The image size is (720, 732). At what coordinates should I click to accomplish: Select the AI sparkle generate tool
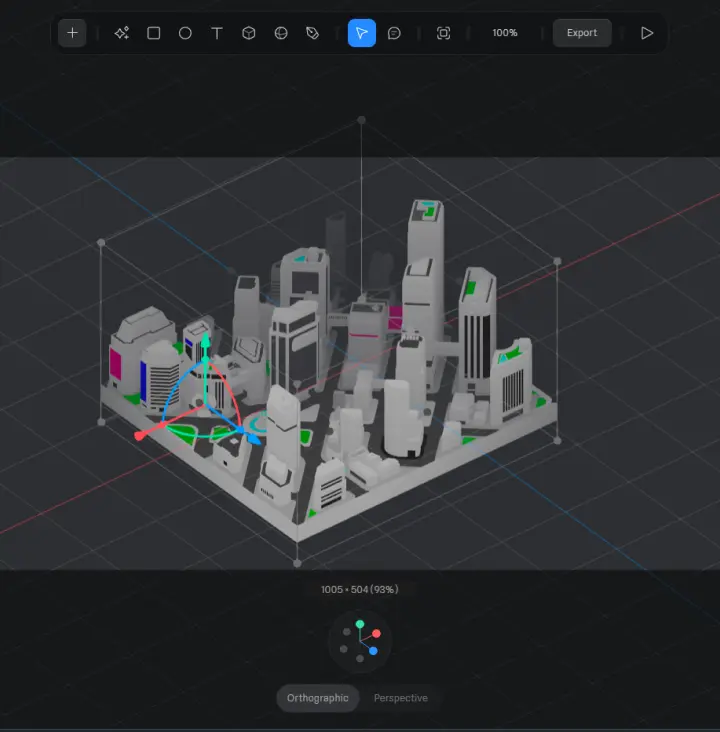pyautogui.click(x=122, y=33)
